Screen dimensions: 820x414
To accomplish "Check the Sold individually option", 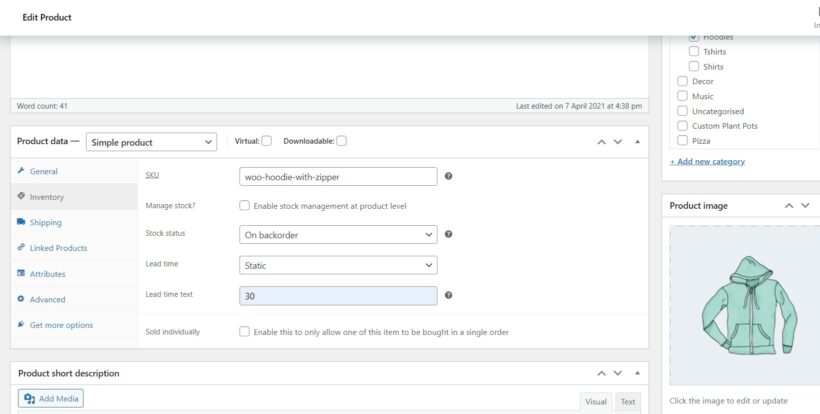I will coord(244,331).
